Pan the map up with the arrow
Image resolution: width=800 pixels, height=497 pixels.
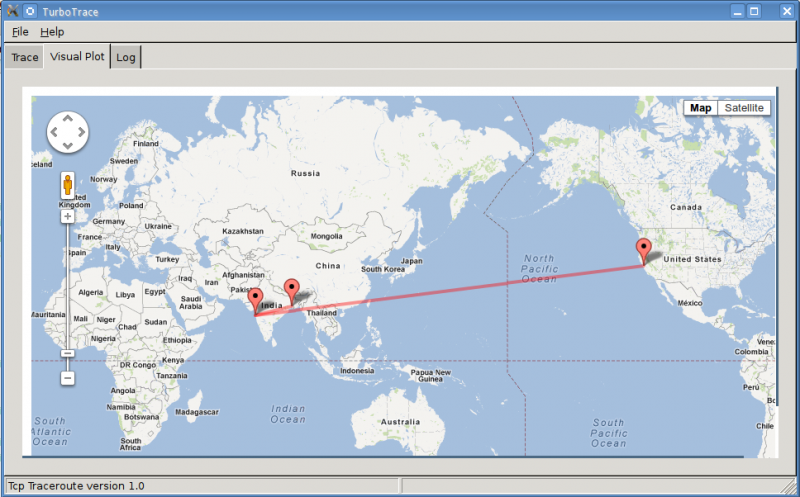click(x=68, y=118)
